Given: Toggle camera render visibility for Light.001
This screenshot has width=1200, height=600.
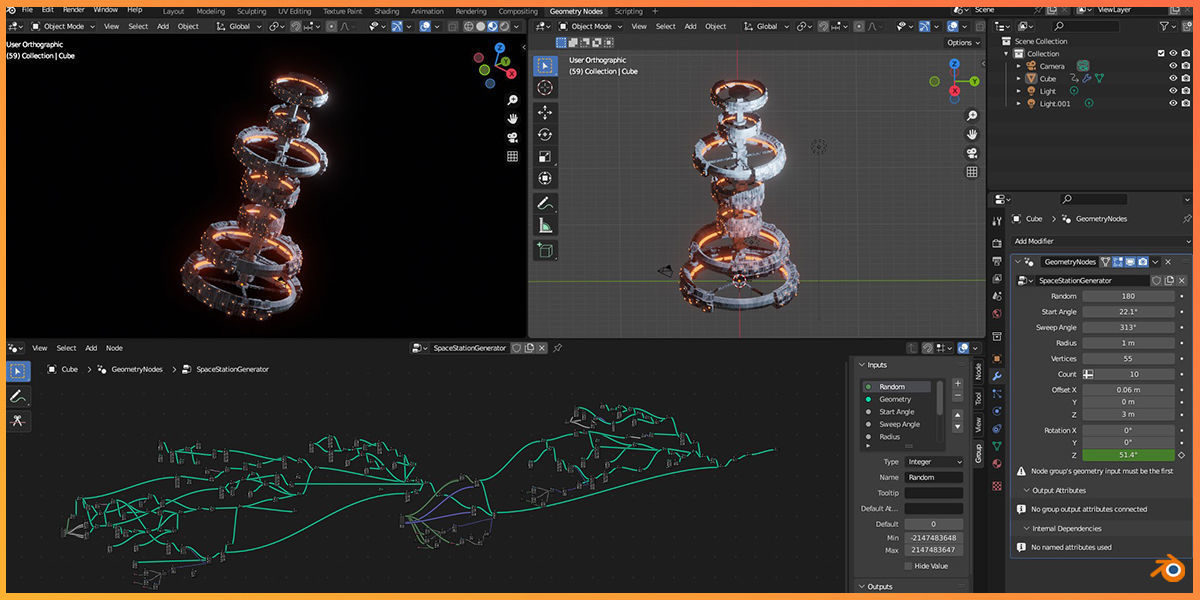Looking at the screenshot, I should pyautogui.click(x=1185, y=102).
